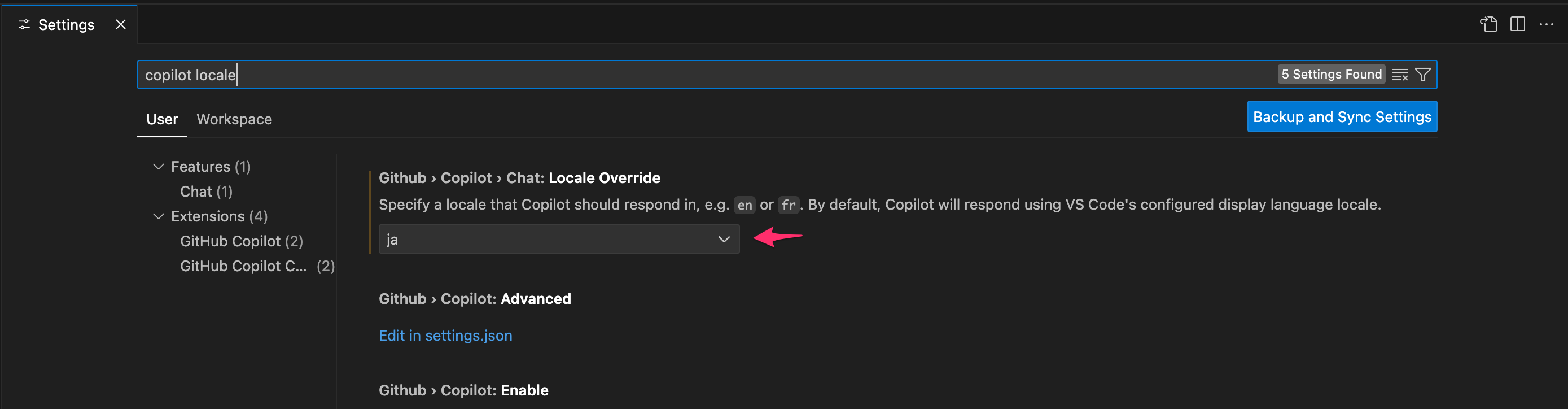Viewport: 1568px width, 409px height.
Task: Open Settings JSON file icon
Action: click(x=1488, y=24)
